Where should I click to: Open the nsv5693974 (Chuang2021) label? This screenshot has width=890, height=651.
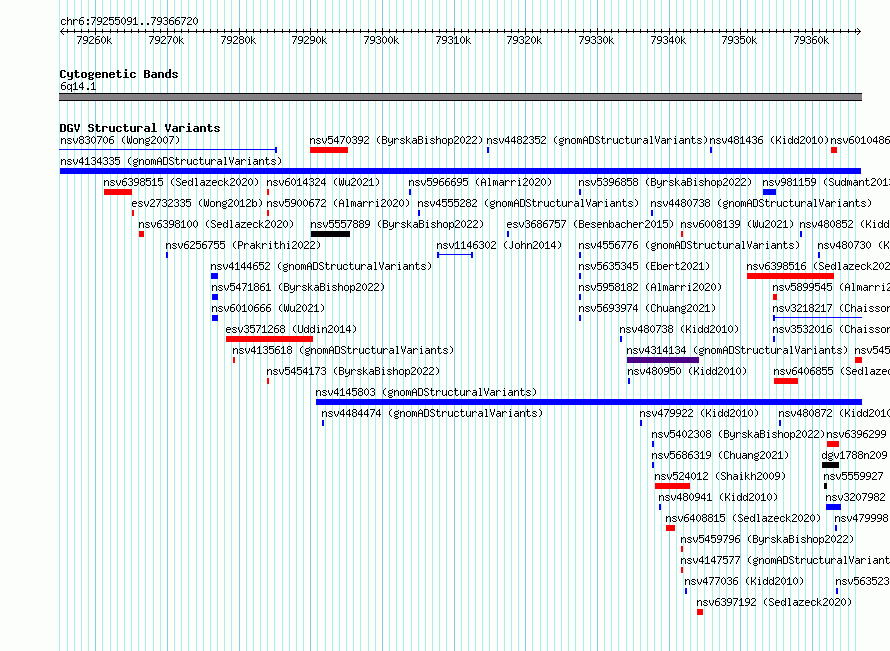click(x=647, y=308)
